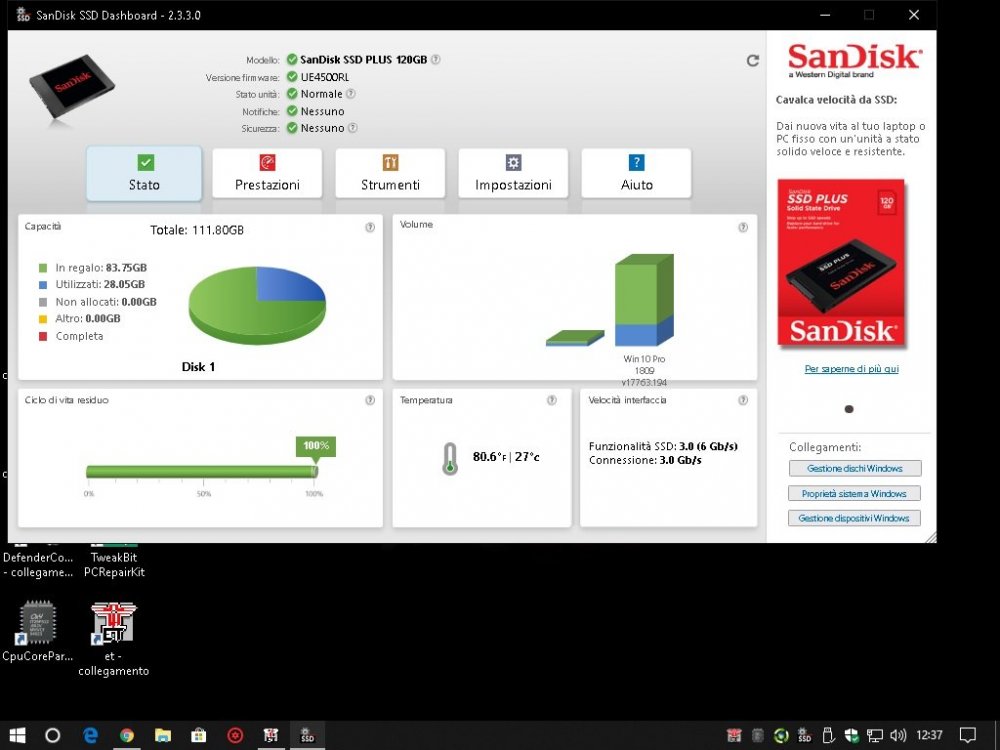Click Gestione dischi Windows button
This screenshot has width=1000, height=750.
(855, 468)
